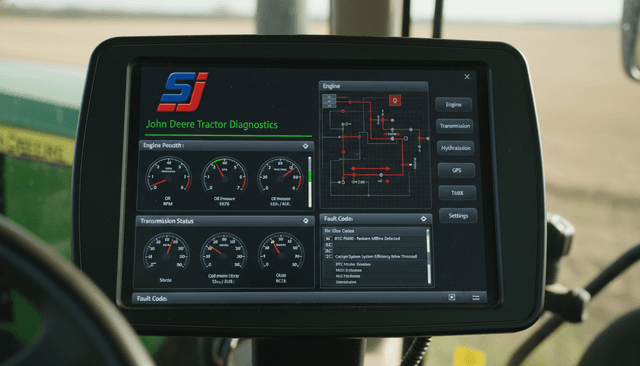Viewport: 640px width, 366px height.
Task: Open the Transmission section button
Action: click(455, 126)
